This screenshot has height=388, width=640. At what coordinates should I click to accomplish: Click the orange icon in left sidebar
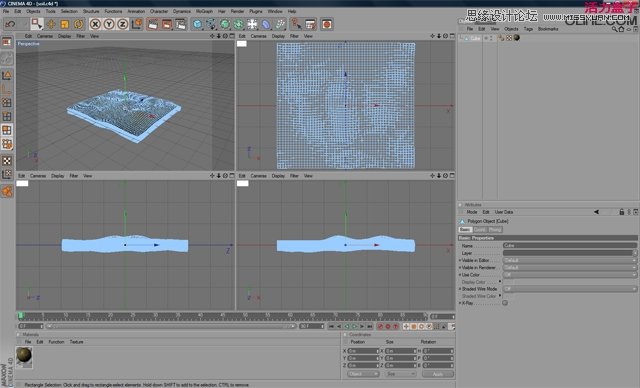point(7,191)
